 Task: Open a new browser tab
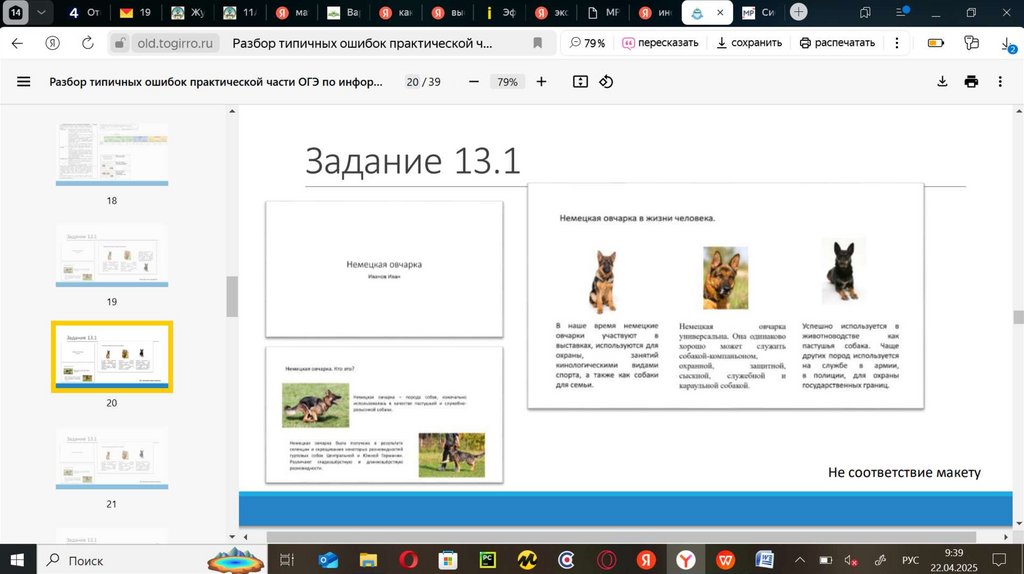(x=798, y=12)
